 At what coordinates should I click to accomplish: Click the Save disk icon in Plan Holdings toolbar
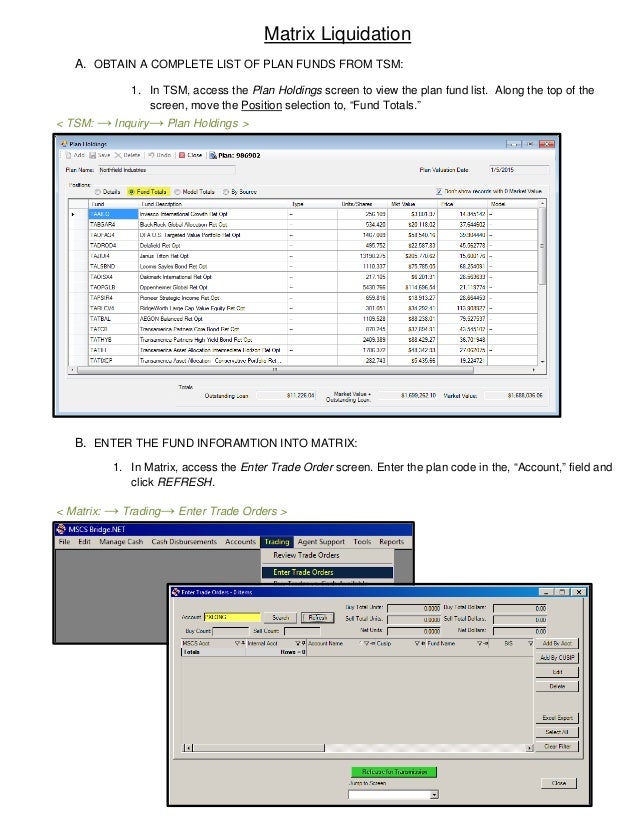click(92, 155)
